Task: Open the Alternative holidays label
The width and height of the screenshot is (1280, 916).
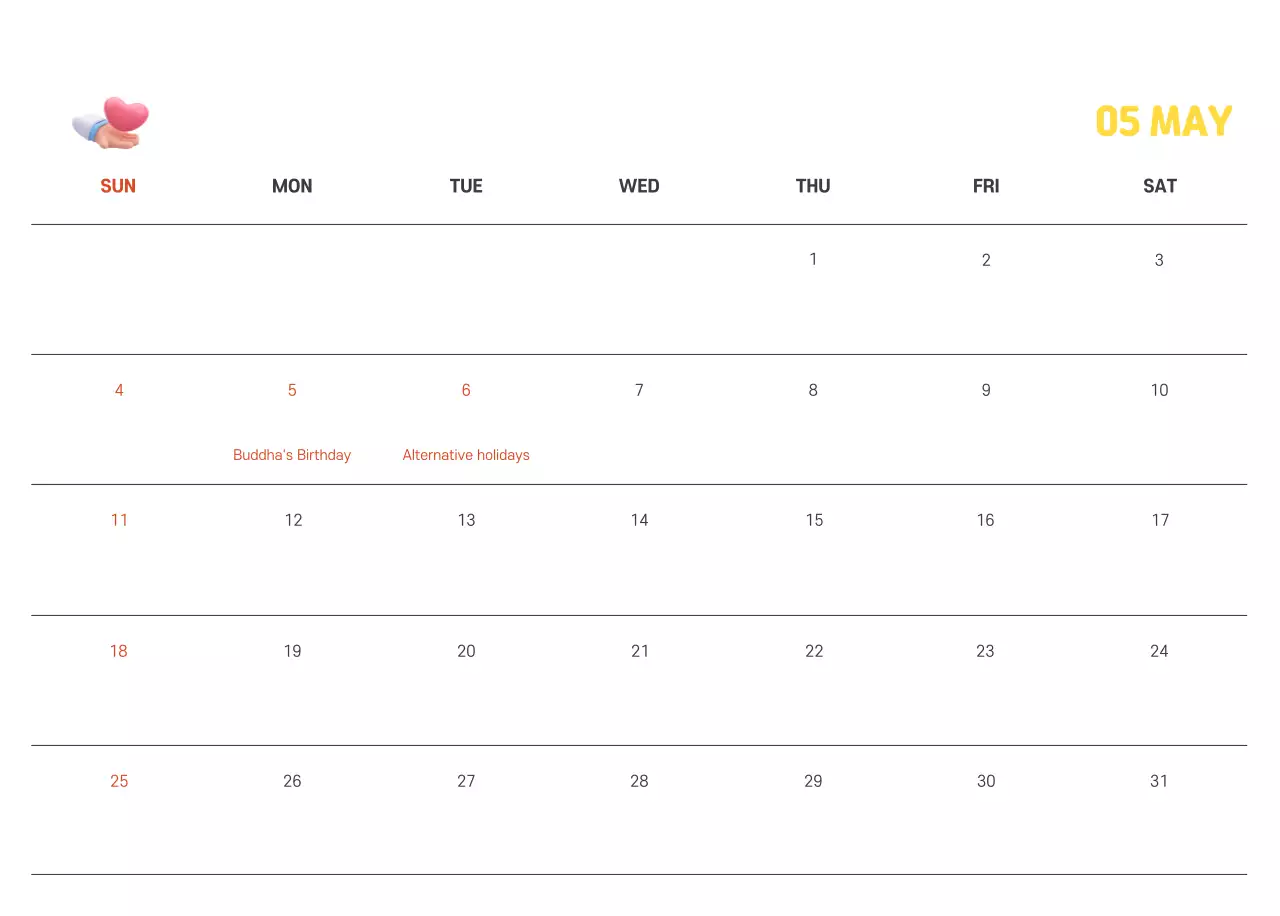Action: point(466,455)
